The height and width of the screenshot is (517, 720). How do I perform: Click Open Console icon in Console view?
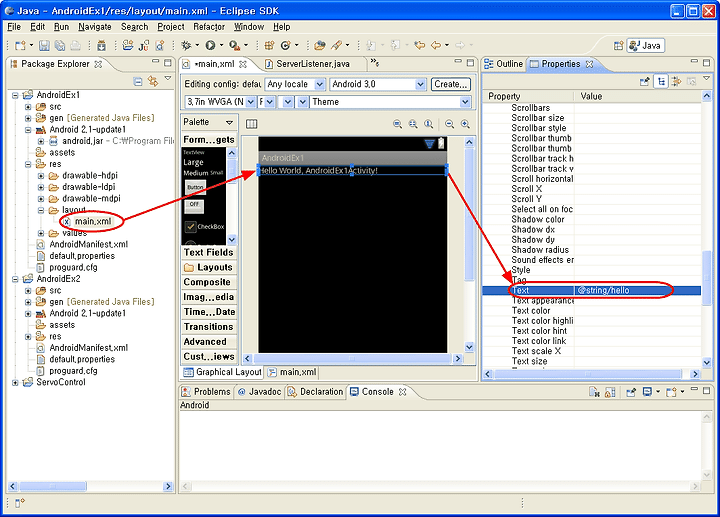pos(671,392)
